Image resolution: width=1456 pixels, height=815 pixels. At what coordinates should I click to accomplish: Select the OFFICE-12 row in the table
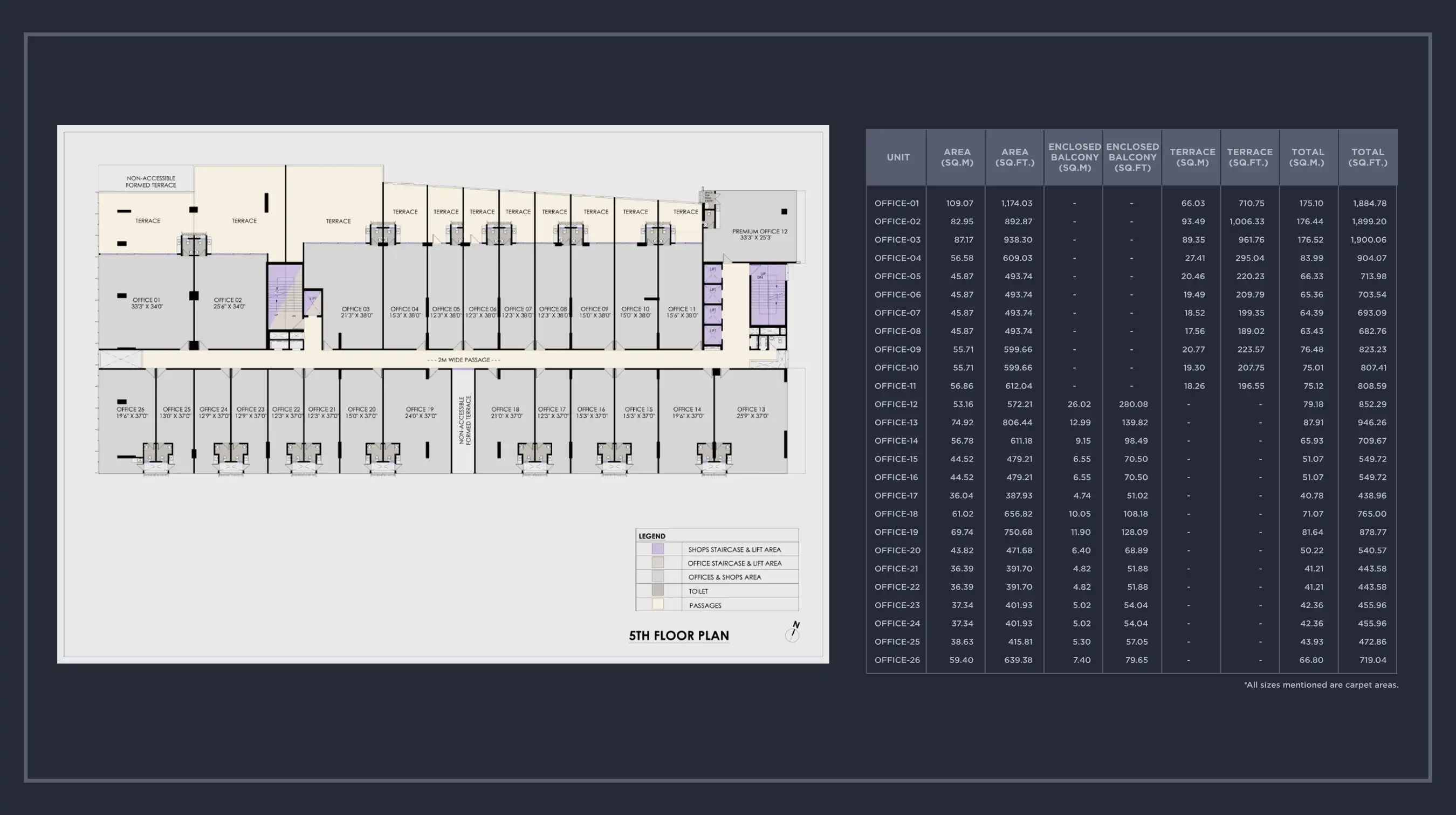tap(896, 404)
